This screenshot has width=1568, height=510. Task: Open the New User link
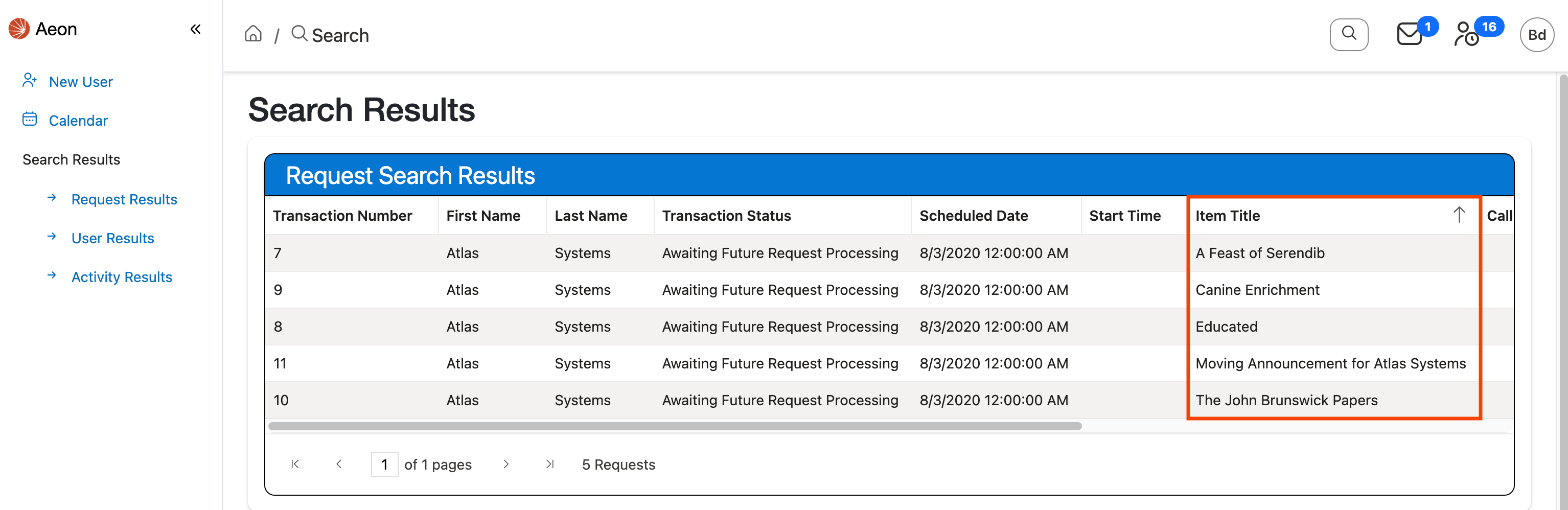[80, 82]
